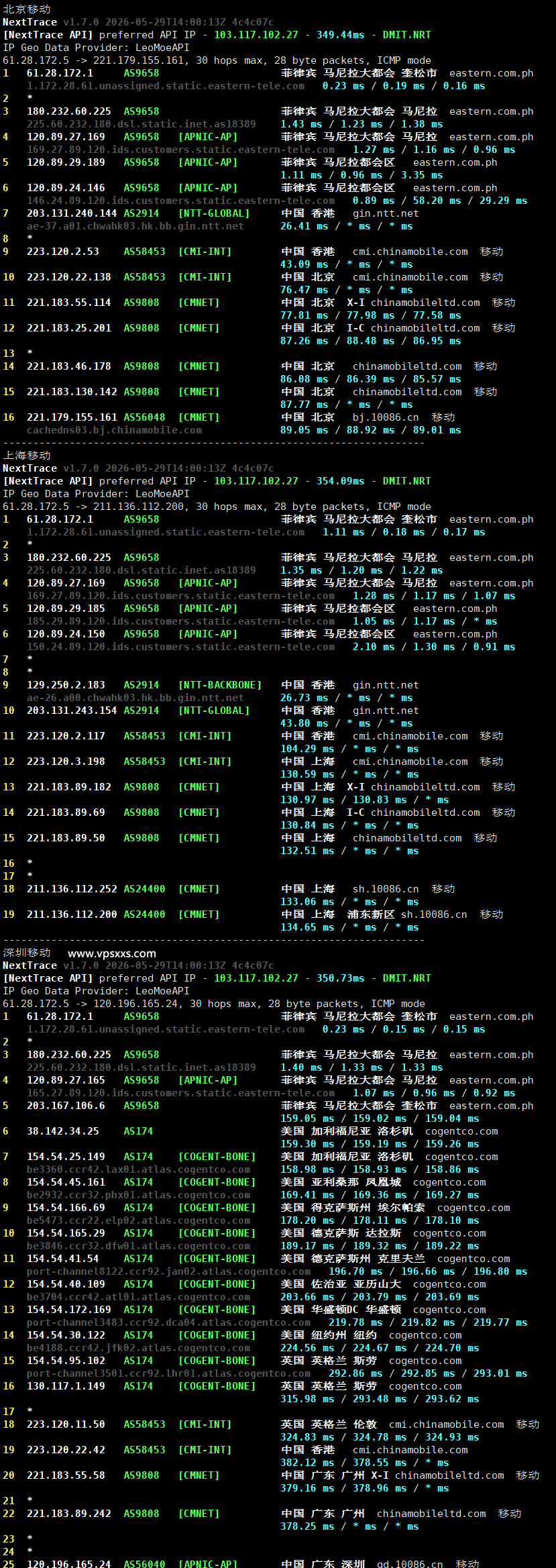The image size is (556, 1568).
Task: Click IP address 154.54.166.69
Action: (x=66, y=1208)
